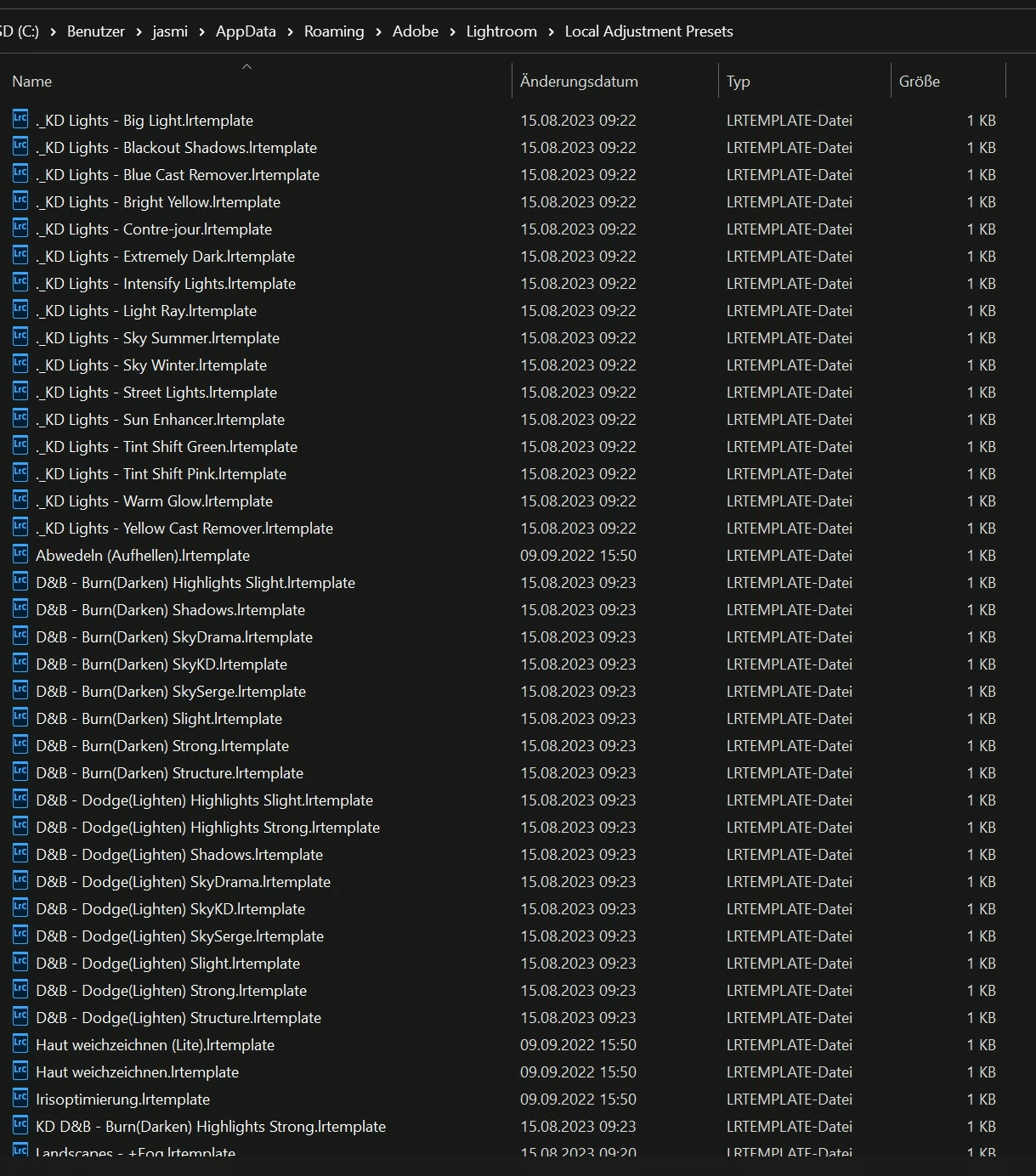Click the Lrc icon of Tint Shift Pink.lrtemplate
The height and width of the screenshot is (1176, 1036).
pyautogui.click(x=20, y=472)
